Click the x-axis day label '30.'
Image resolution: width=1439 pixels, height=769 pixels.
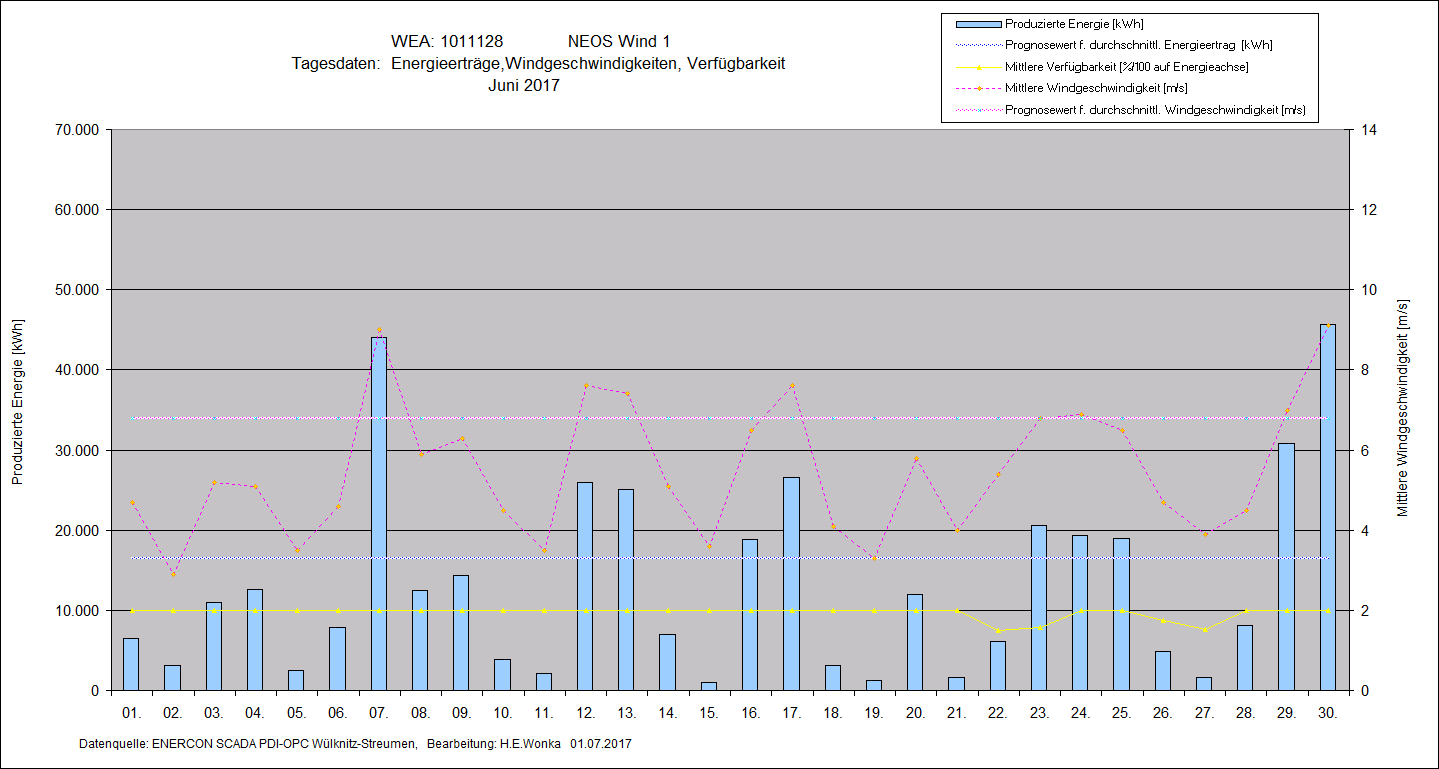pos(1328,713)
